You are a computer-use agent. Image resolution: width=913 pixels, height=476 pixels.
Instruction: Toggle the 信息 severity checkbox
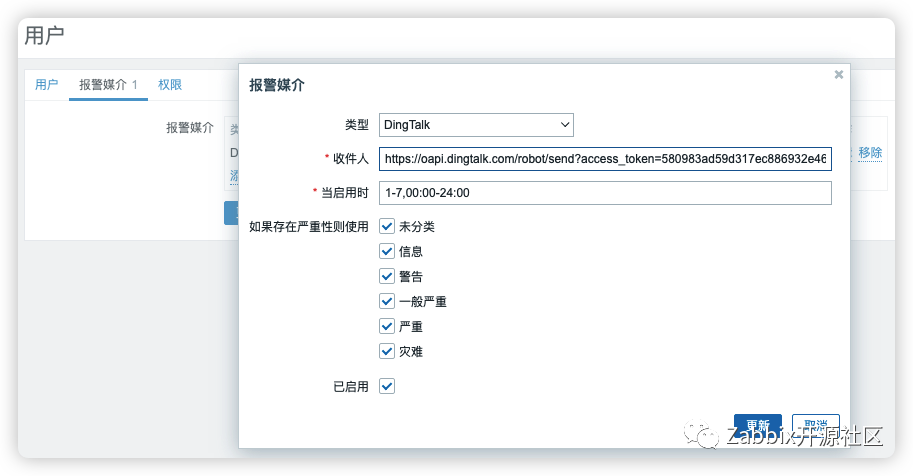tap(387, 251)
